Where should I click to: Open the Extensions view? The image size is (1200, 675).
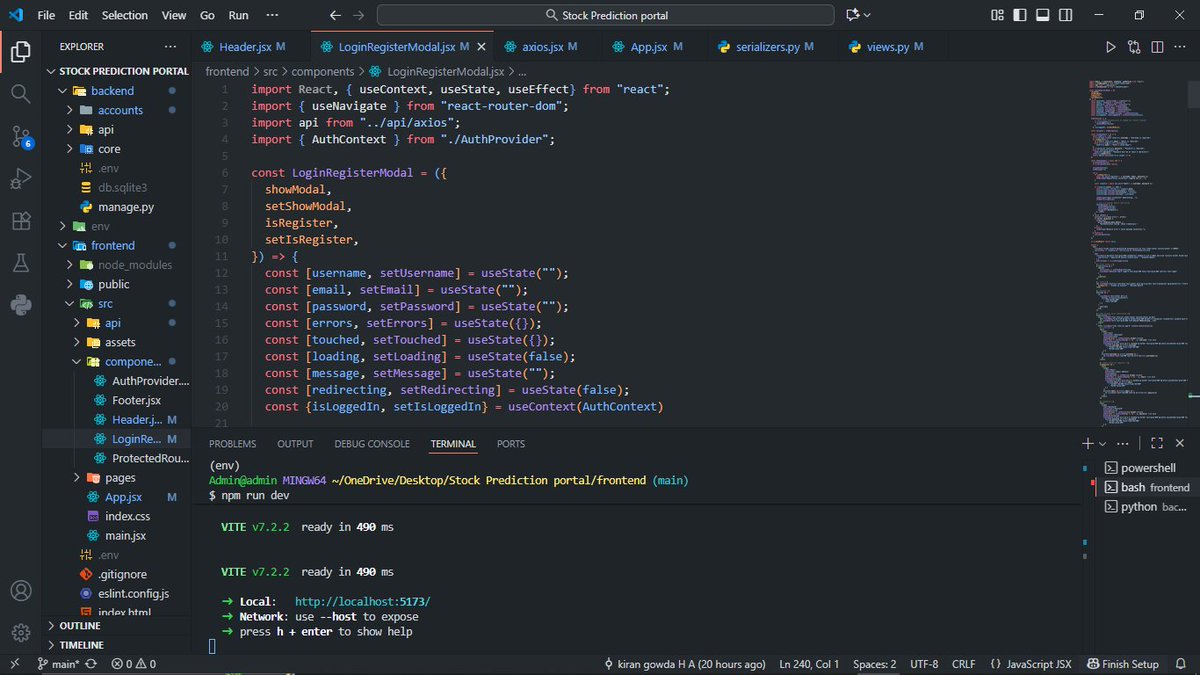pos(20,220)
